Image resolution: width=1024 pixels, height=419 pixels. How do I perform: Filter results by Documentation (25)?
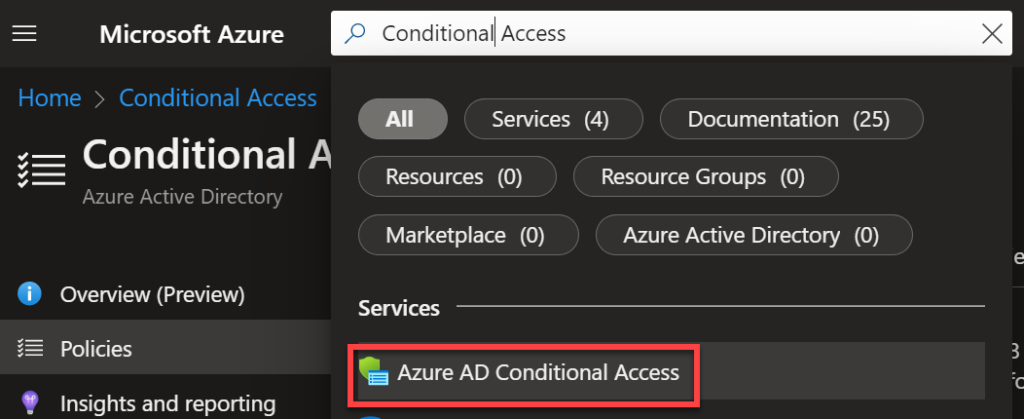pos(792,119)
